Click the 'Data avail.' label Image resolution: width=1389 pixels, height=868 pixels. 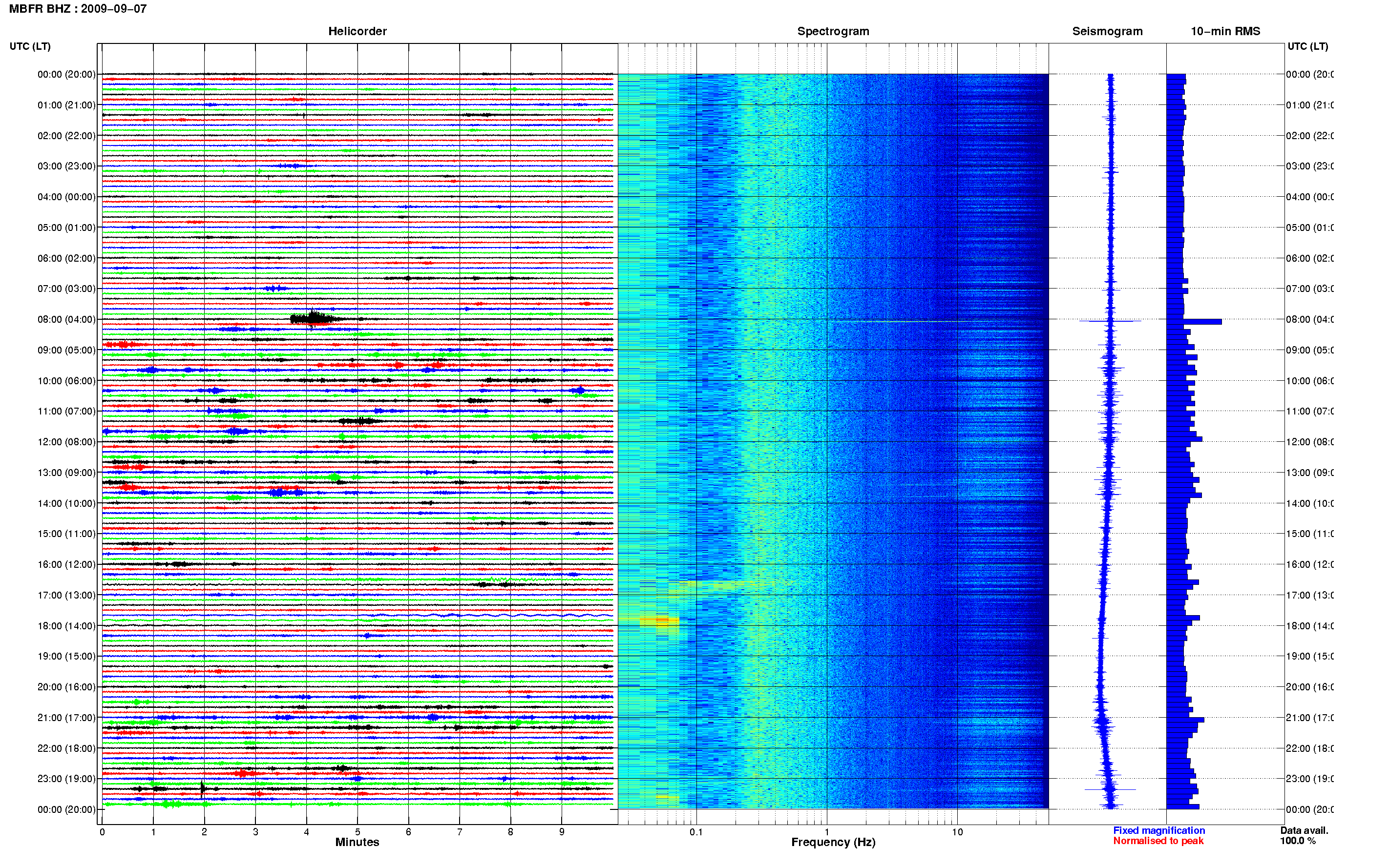click(x=1304, y=830)
